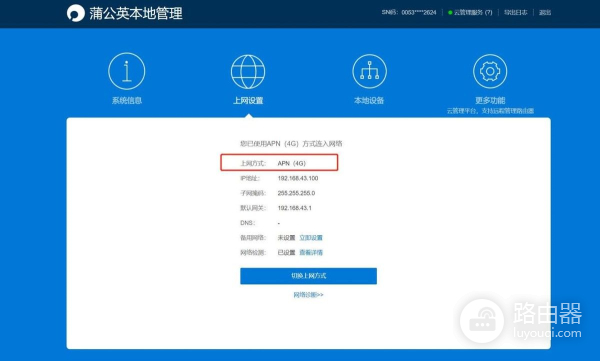Open the 更多功能 gear icon
600x361 pixels.
click(x=490, y=71)
